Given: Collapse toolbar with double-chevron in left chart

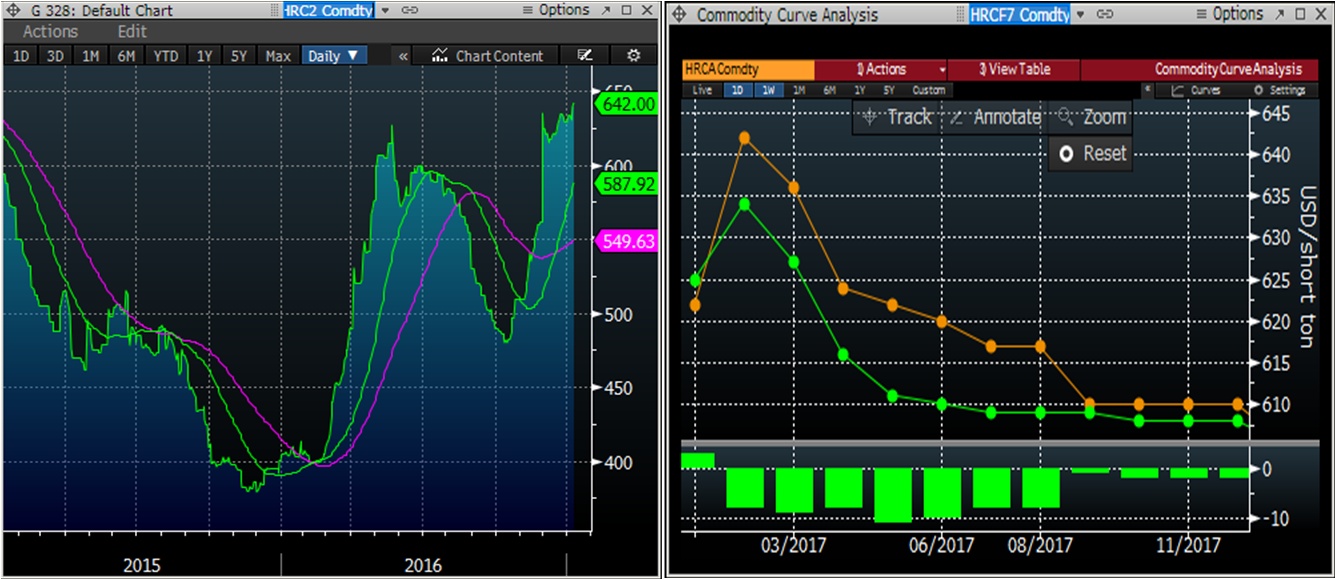Looking at the screenshot, I should click(403, 56).
